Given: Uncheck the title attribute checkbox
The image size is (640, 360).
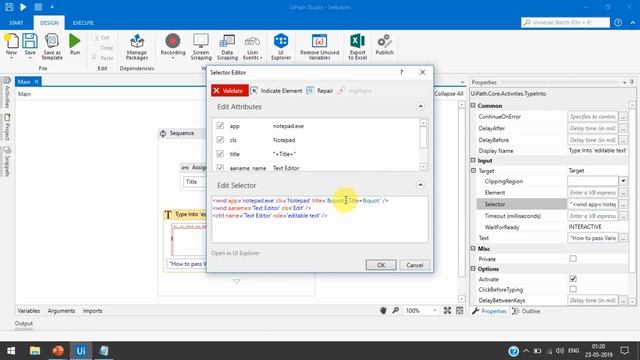Looking at the screenshot, I should (220, 154).
